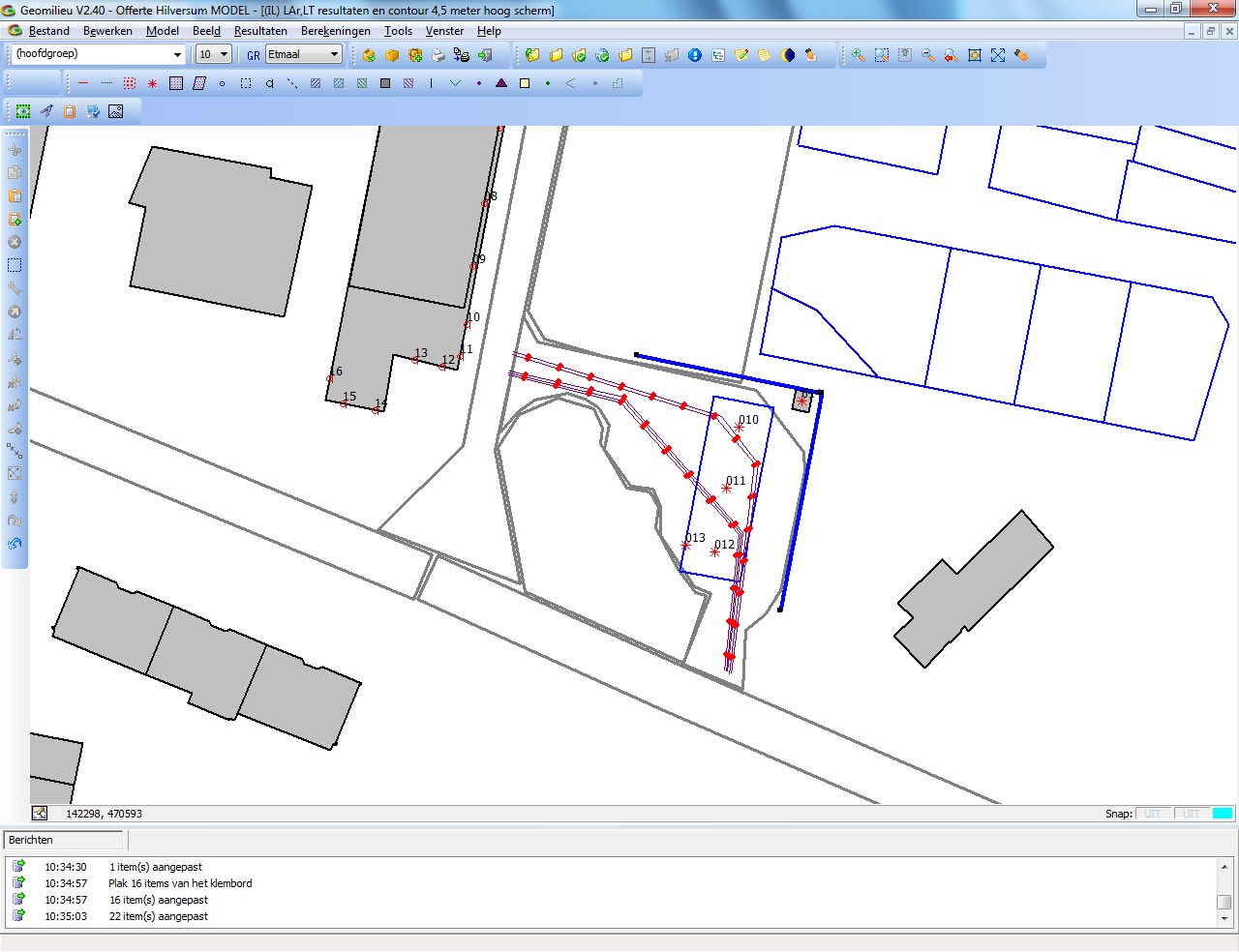Select the teal hatched area tool
This screenshot has width=1239, height=952.
tap(339, 83)
